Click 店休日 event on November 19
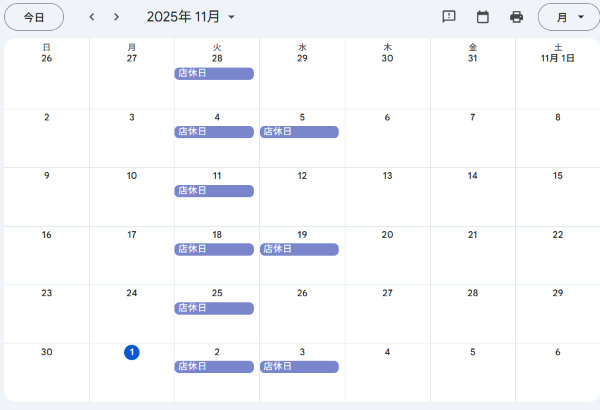This screenshot has width=600, height=410. click(299, 249)
